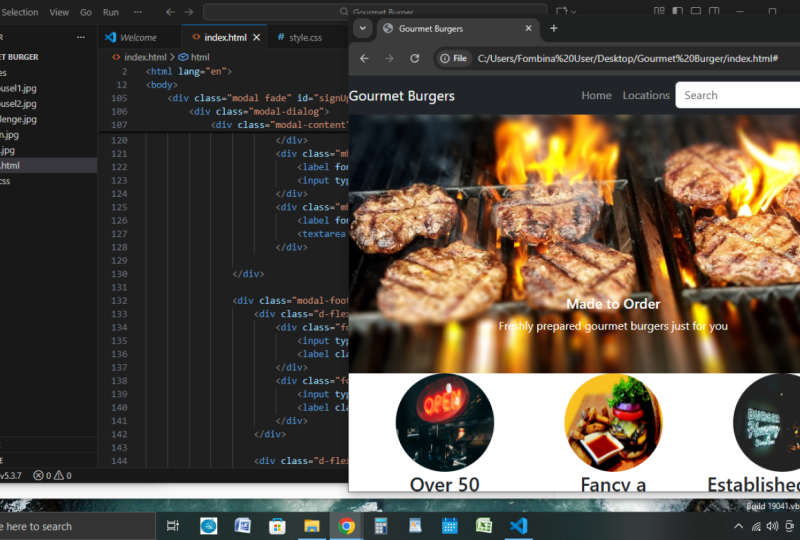Image resolution: width=800 pixels, height=540 pixels.
Task: Open Microsoft Store from taskbar
Action: coord(277,526)
